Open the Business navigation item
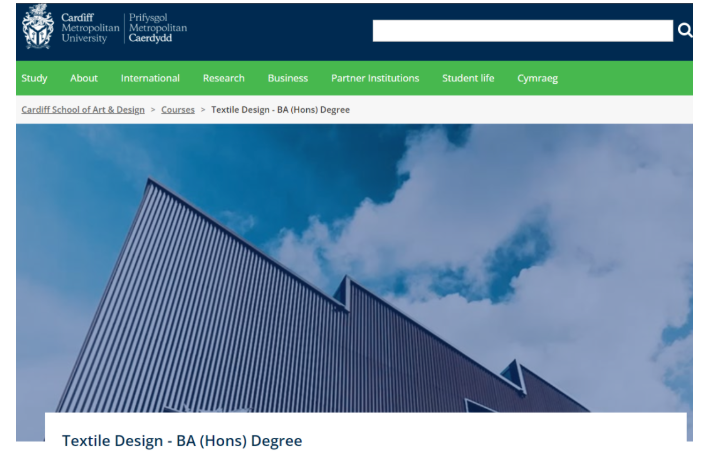Image resolution: width=702 pixels, height=462 pixels. (x=288, y=78)
